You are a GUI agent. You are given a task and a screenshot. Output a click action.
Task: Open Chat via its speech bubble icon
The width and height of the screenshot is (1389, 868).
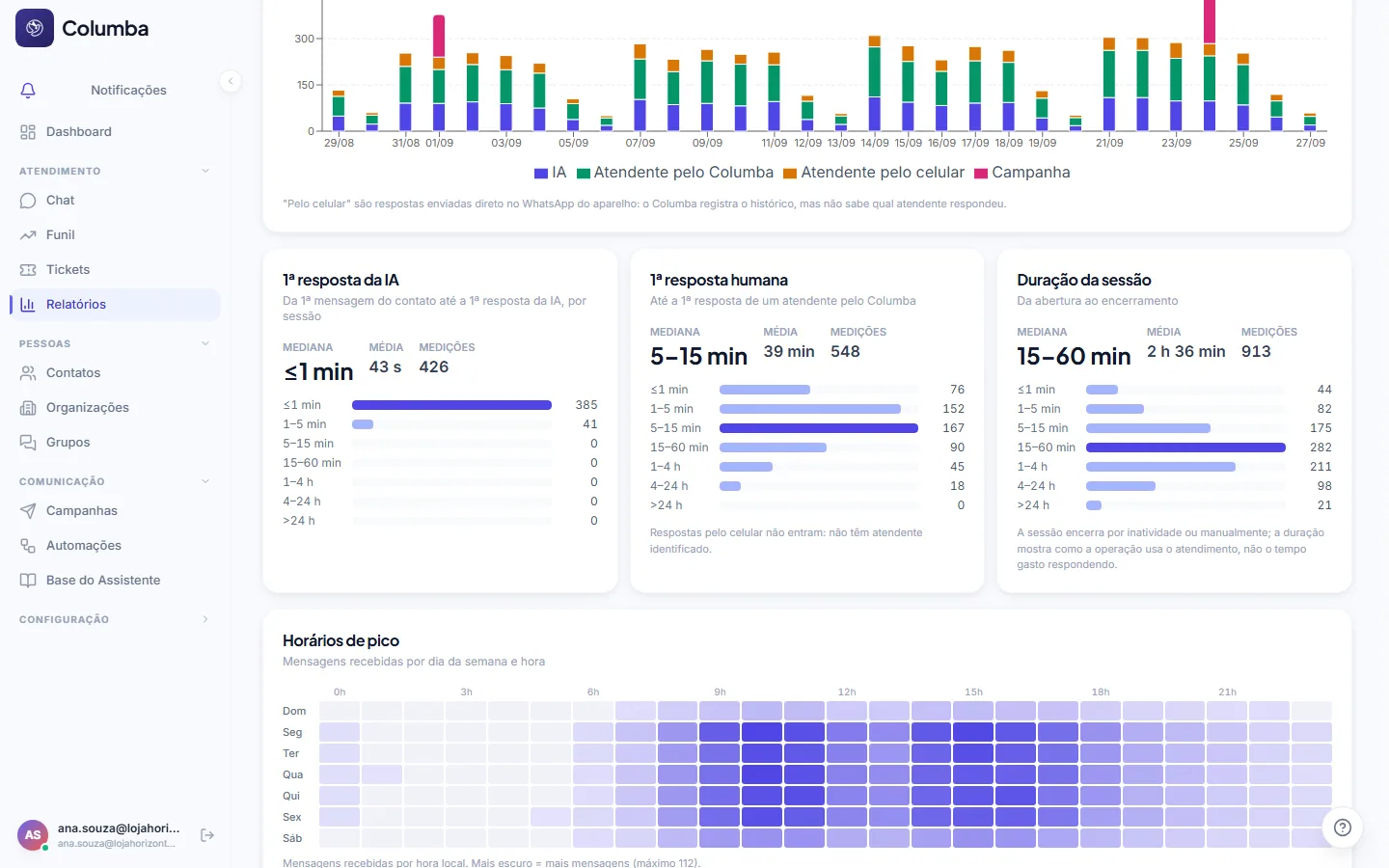(x=28, y=201)
